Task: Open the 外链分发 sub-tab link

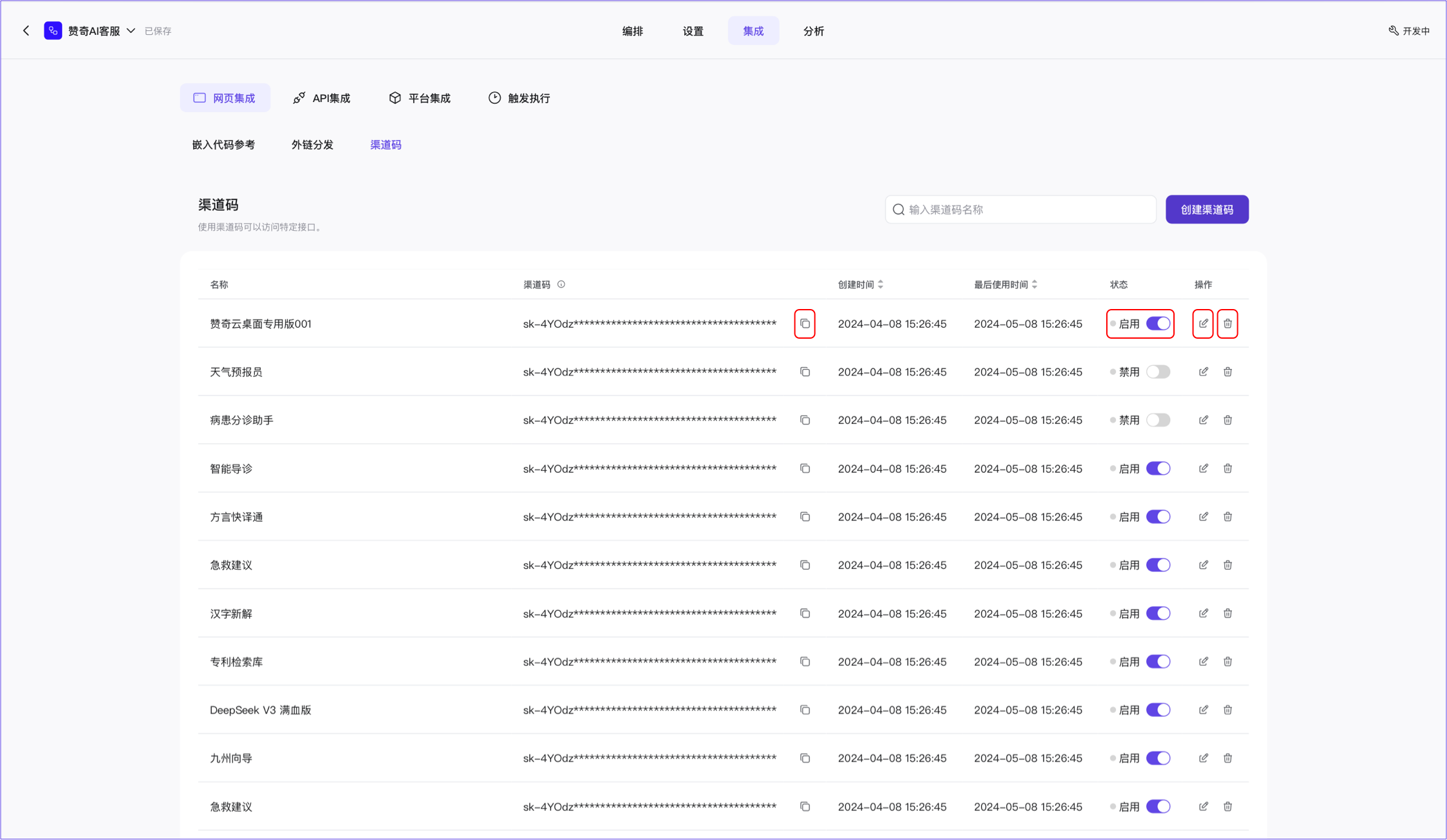Action: click(312, 145)
